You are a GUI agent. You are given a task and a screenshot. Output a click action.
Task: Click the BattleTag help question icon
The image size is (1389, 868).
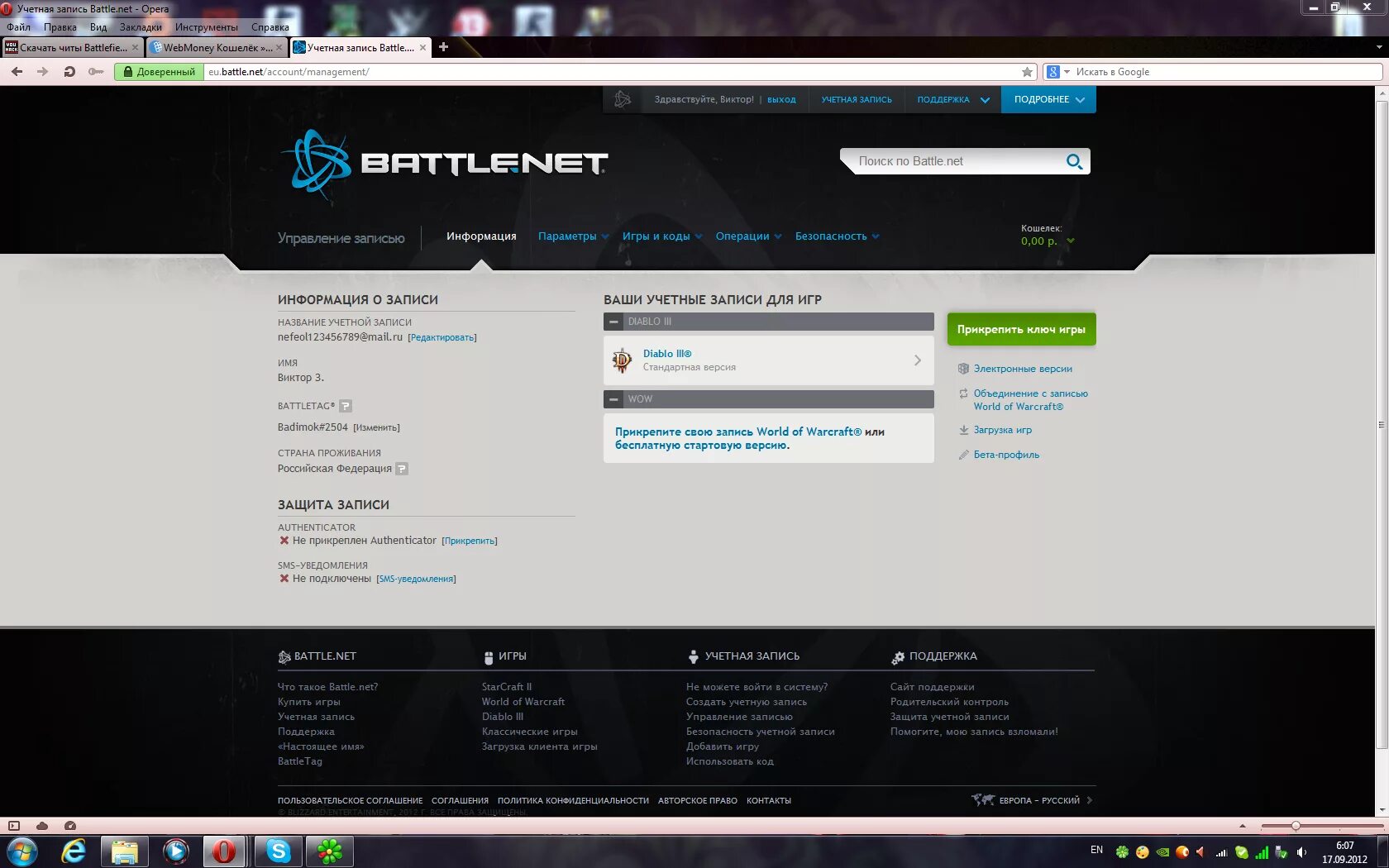click(x=346, y=406)
